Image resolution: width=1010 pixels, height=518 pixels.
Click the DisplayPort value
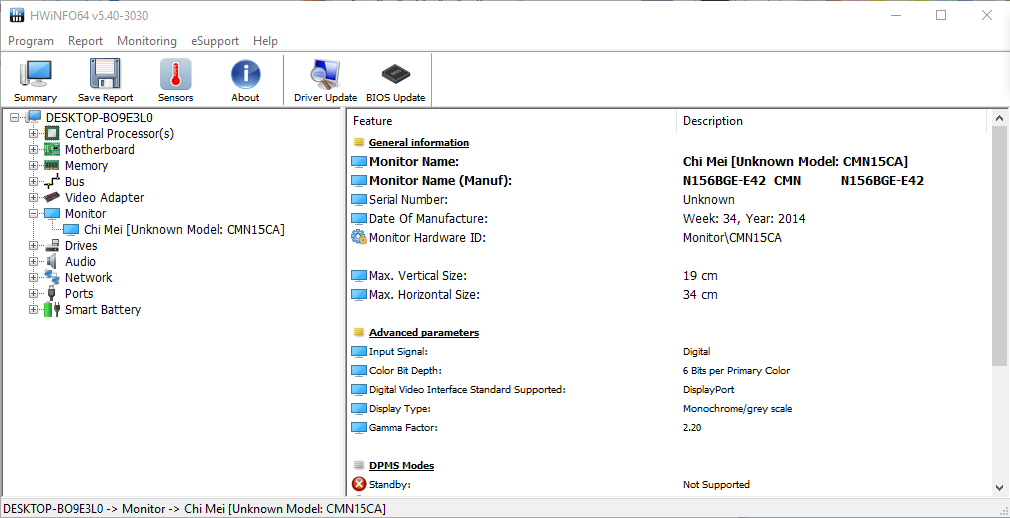[709, 390]
